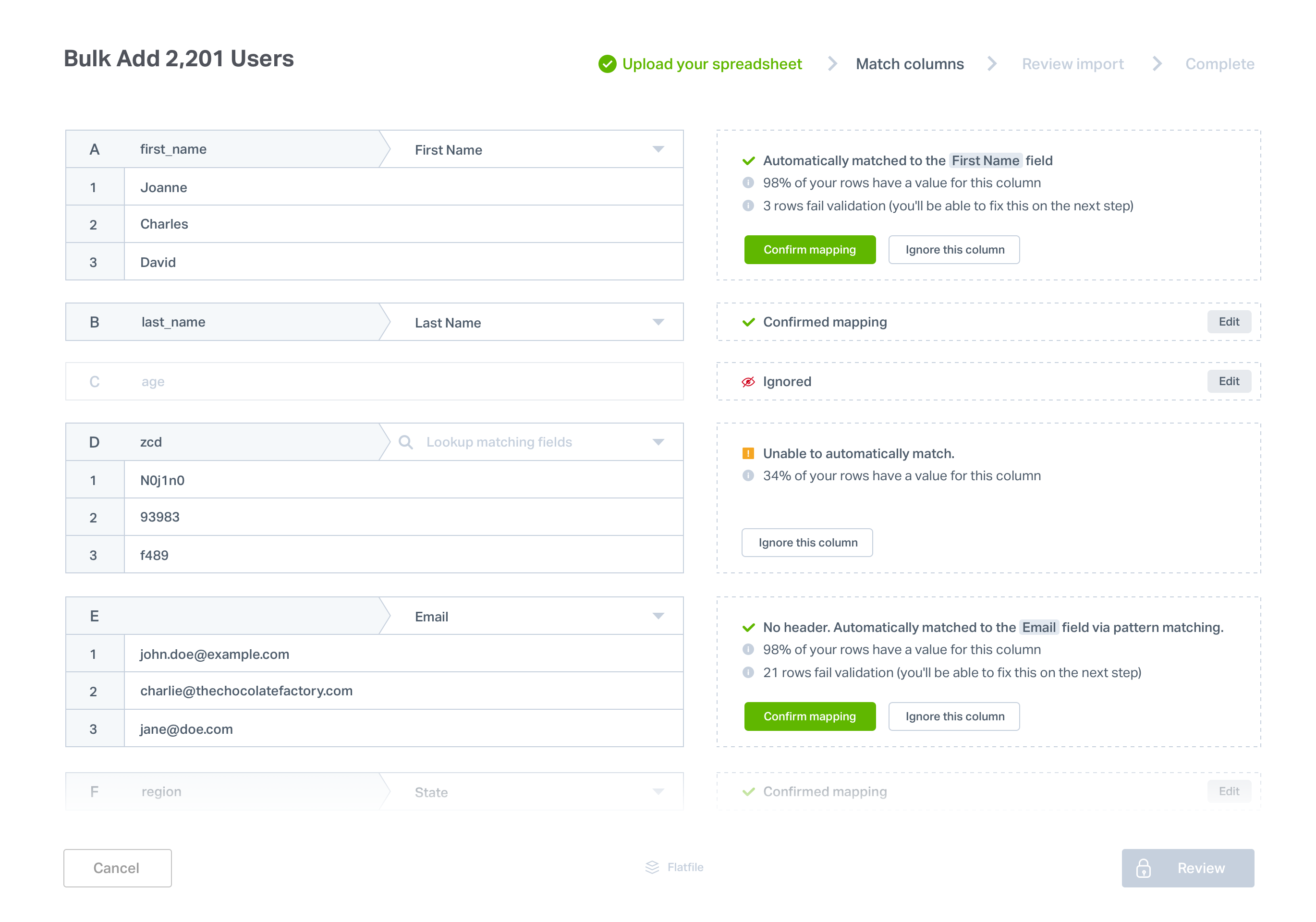Click the chevron arrow after Upload your spreadsheet
This screenshot has height=922, width=1316.
832,63
